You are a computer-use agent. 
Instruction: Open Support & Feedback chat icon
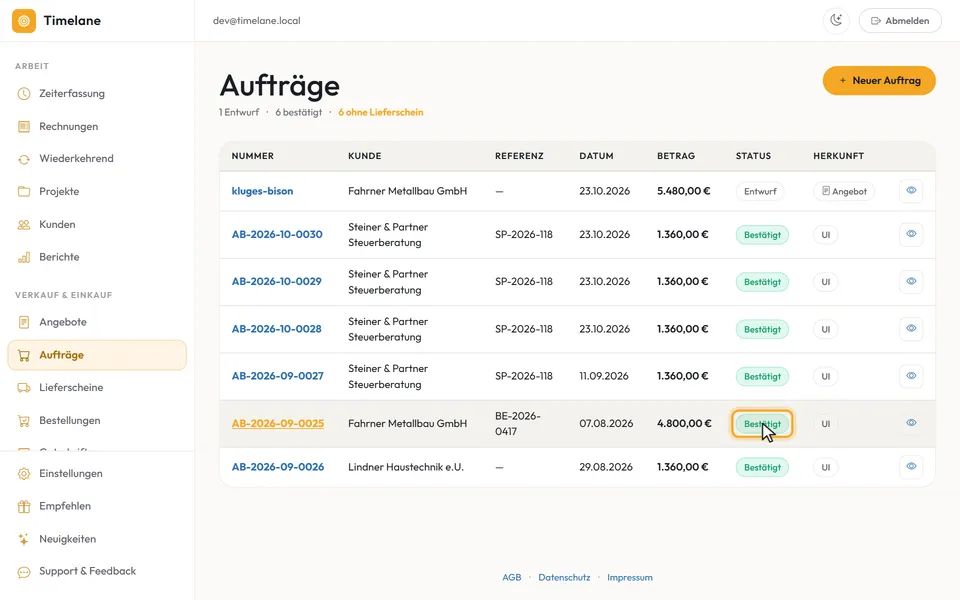tap(24, 572)
